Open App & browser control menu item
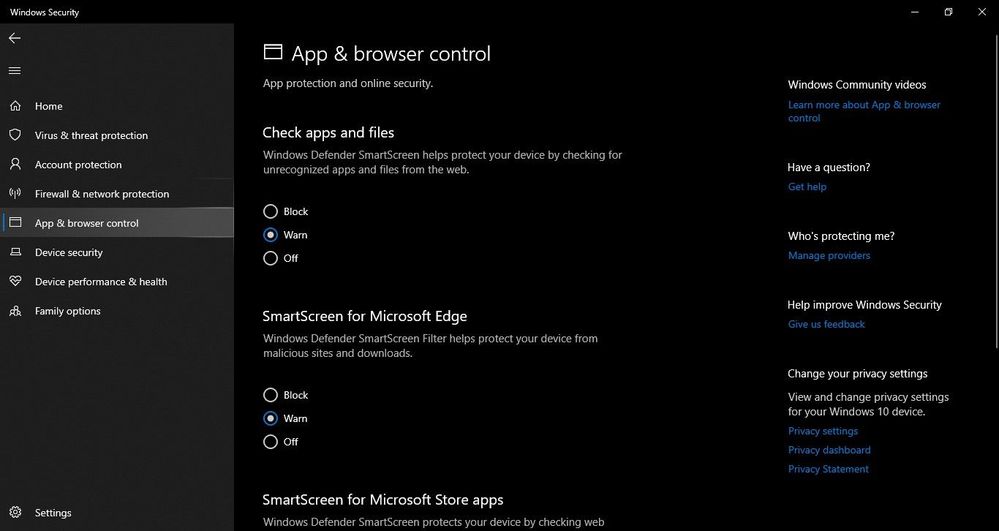 click(117, 223)
